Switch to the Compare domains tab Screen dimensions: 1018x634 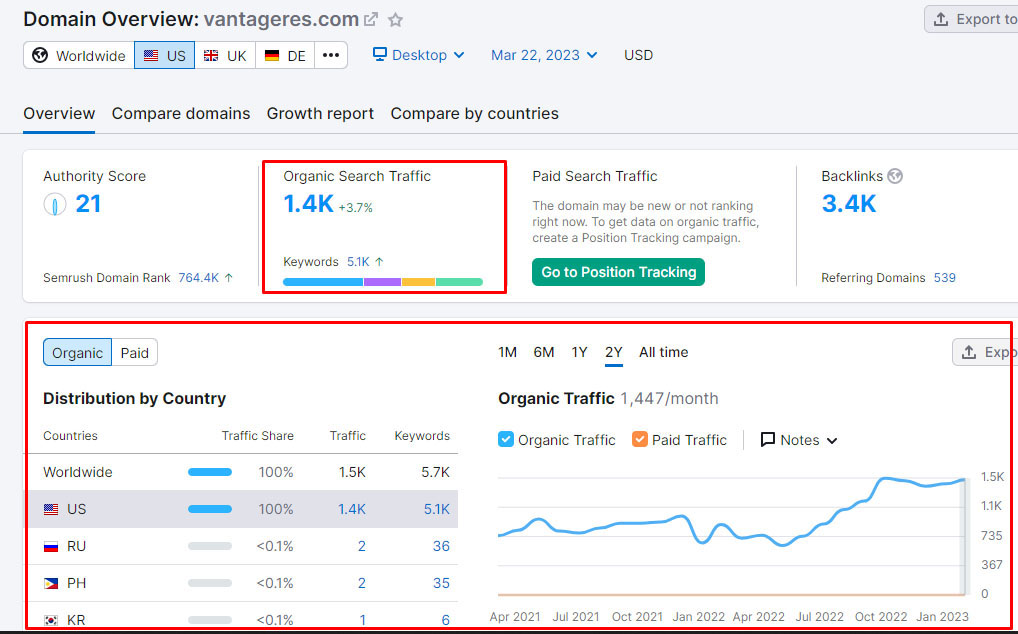181,114
